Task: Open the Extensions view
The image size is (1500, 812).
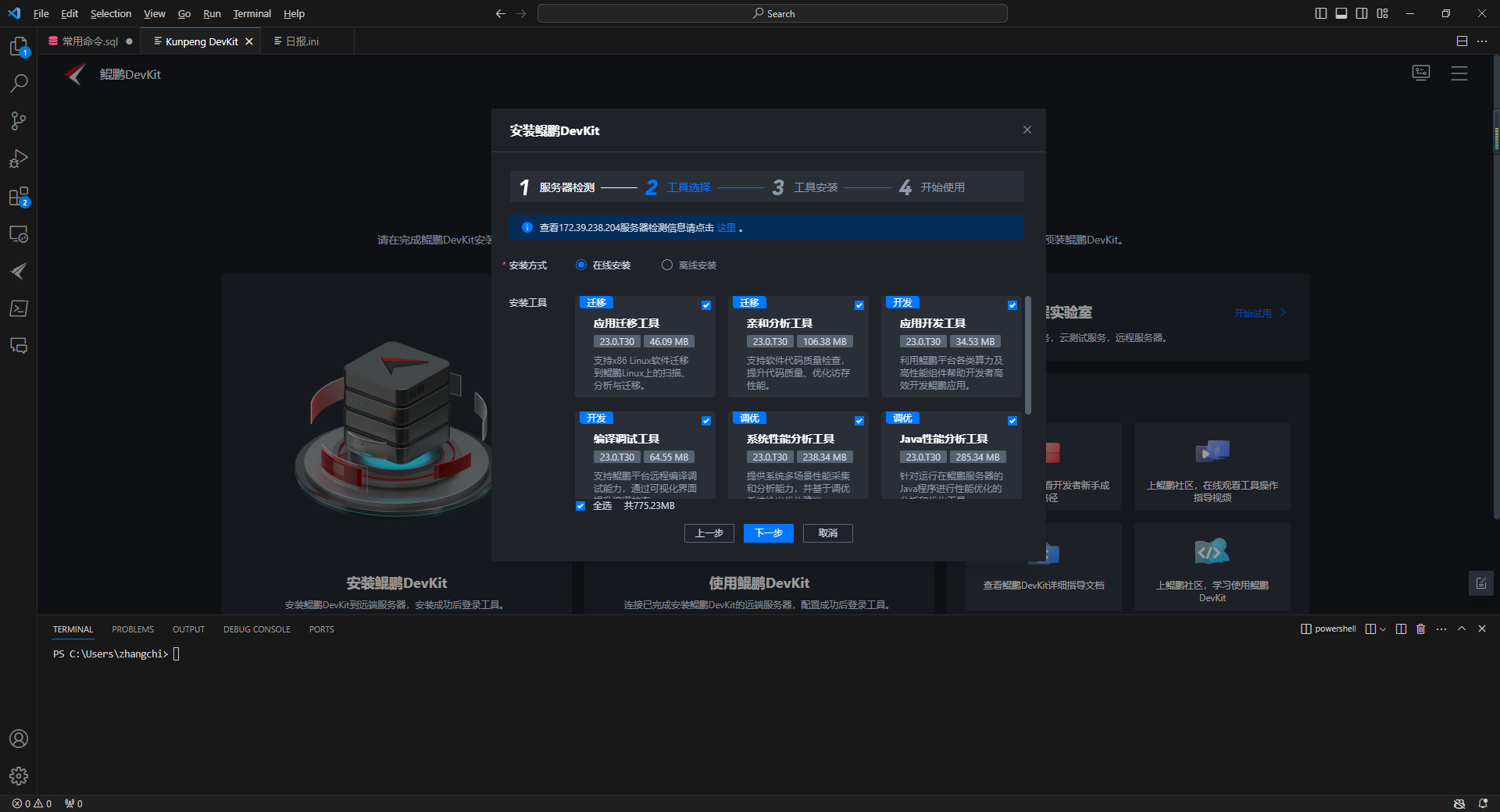Action: point(19,196)
